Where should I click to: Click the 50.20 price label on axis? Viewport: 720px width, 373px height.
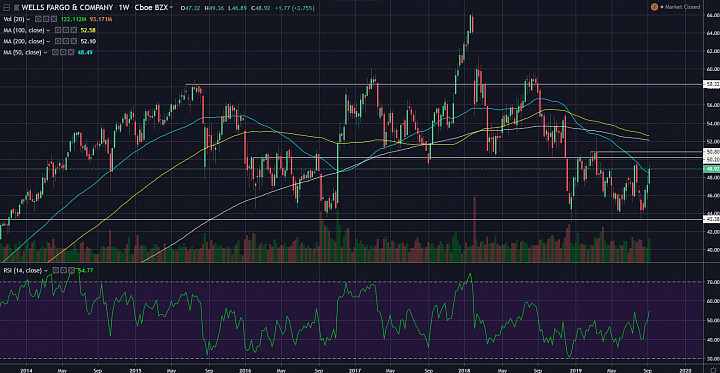pyautogui.click(x=711, y=159)
